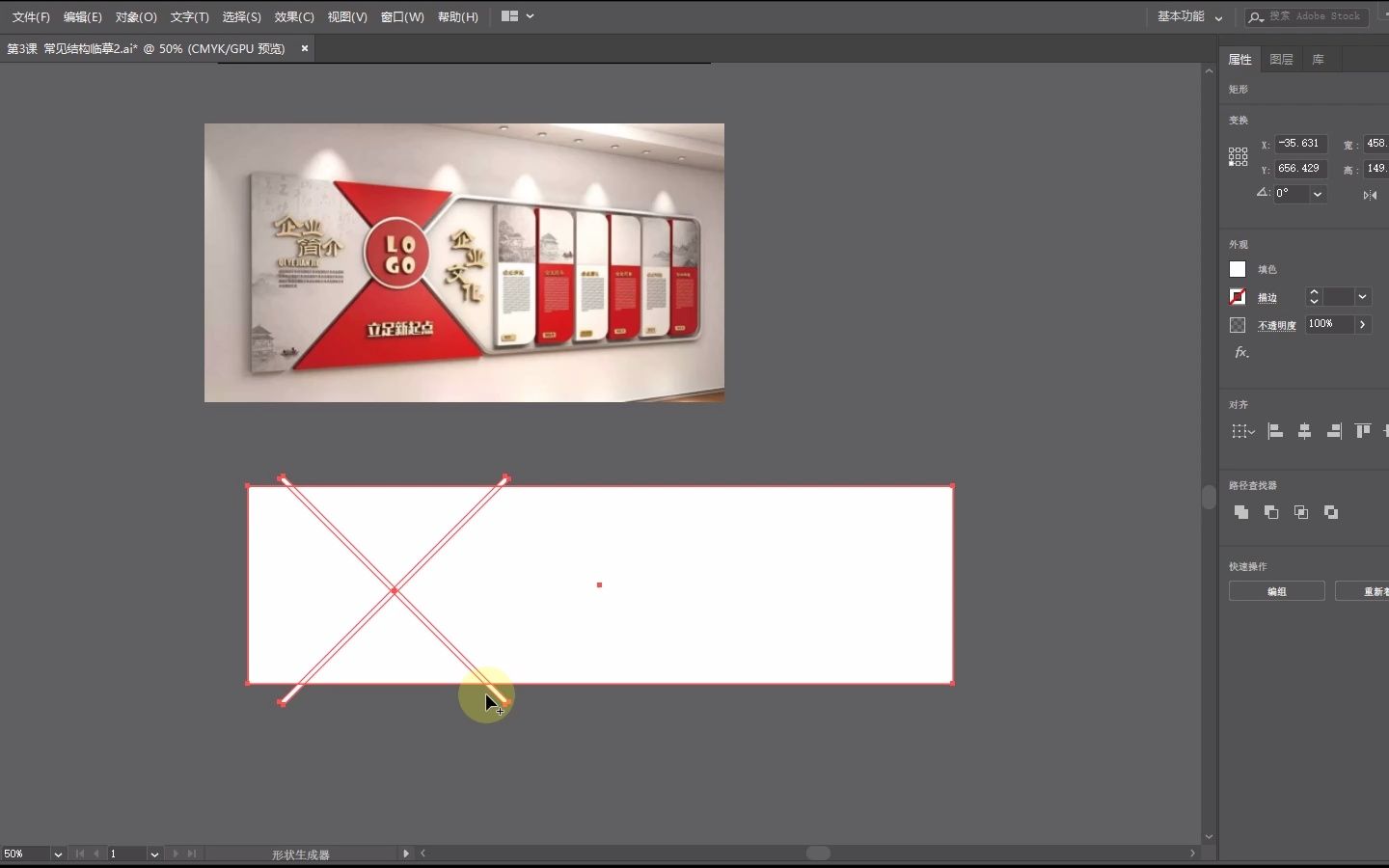Viewport: 1389px width, 868px height.
Task: Open the 帮助(H) menu
Action: 458,16
